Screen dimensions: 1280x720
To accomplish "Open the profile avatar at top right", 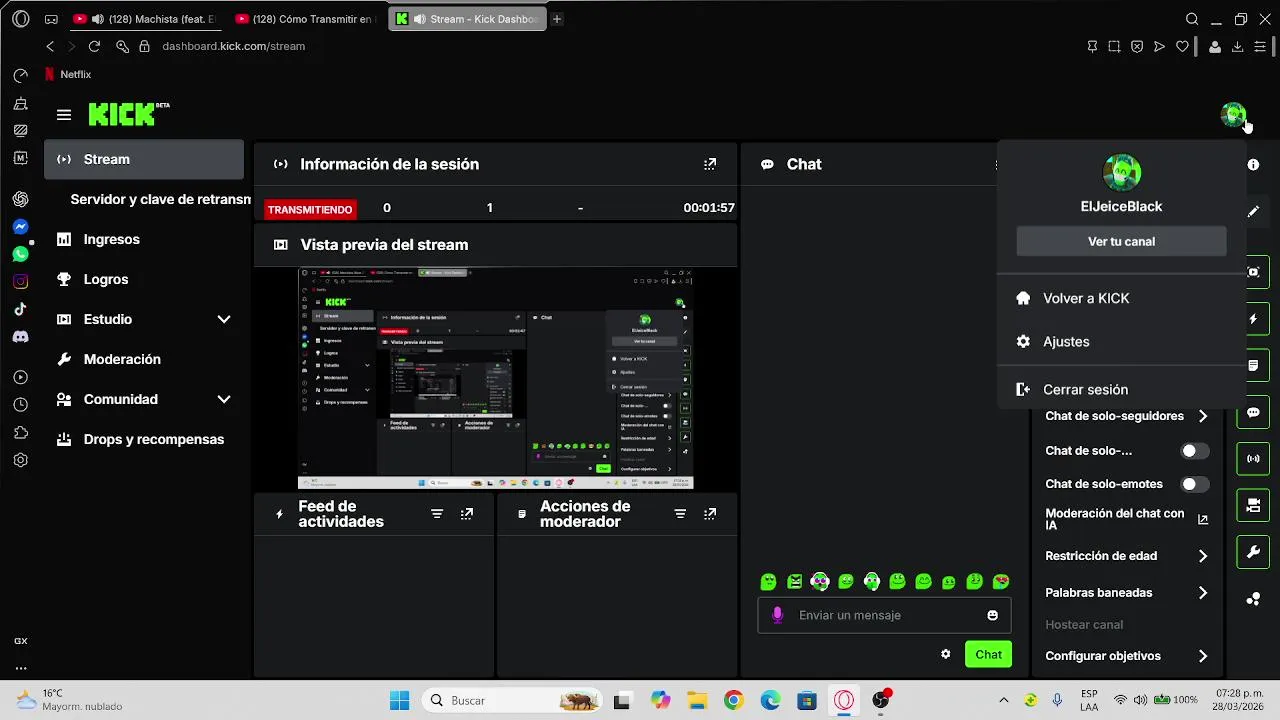I will point(1233,115).
